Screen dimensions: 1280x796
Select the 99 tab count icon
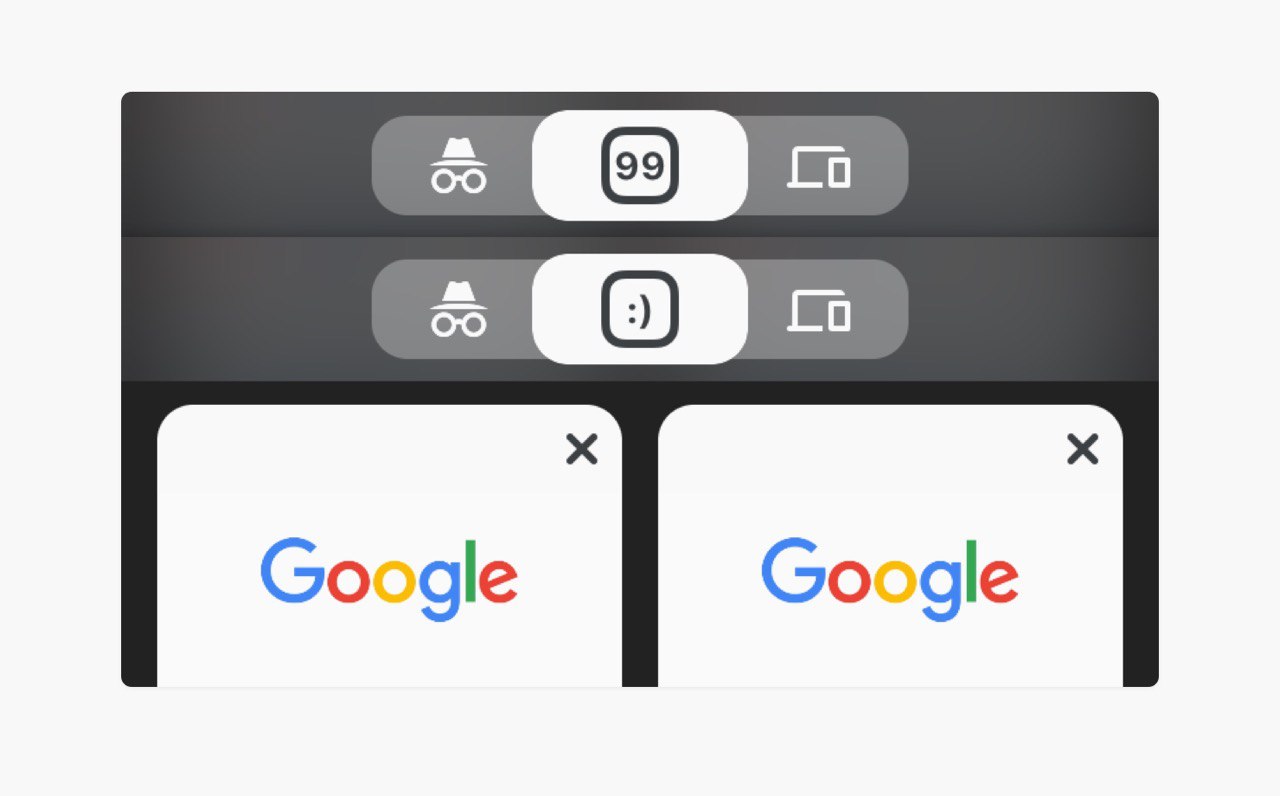tap(640, 165)
